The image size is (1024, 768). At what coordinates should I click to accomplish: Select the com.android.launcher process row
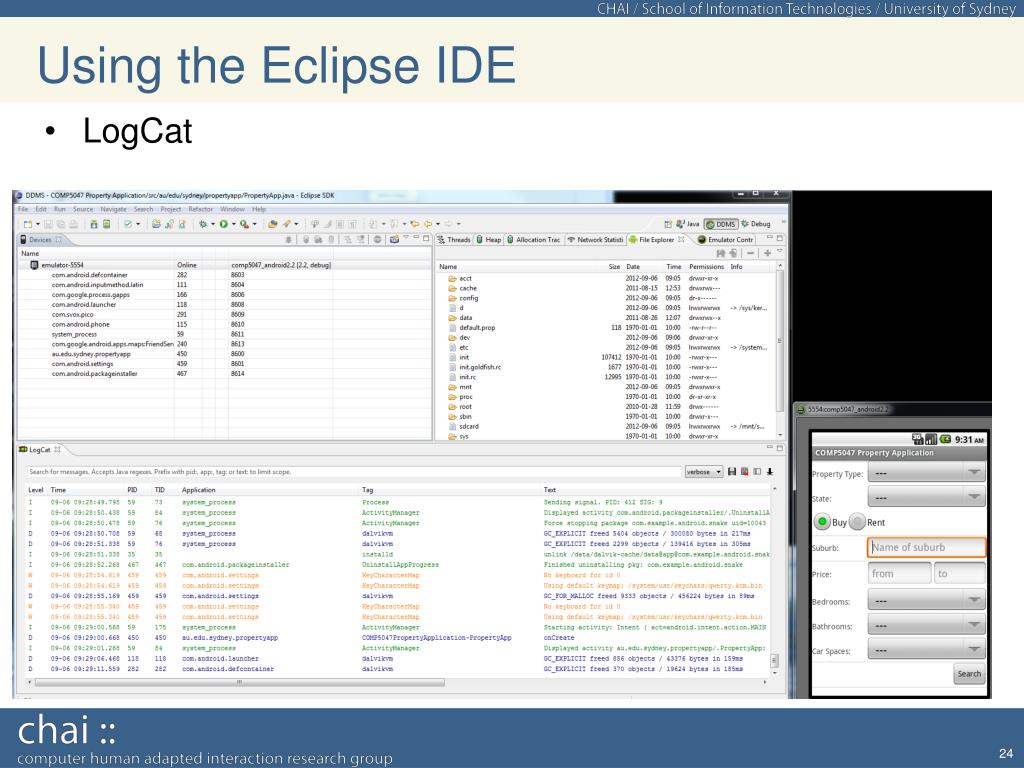(225, 304)
